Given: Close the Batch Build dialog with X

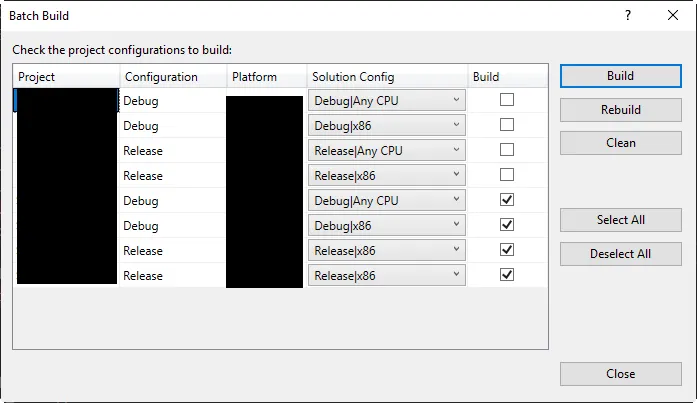Looking at the screenshot, I should (x=671, y=16).
